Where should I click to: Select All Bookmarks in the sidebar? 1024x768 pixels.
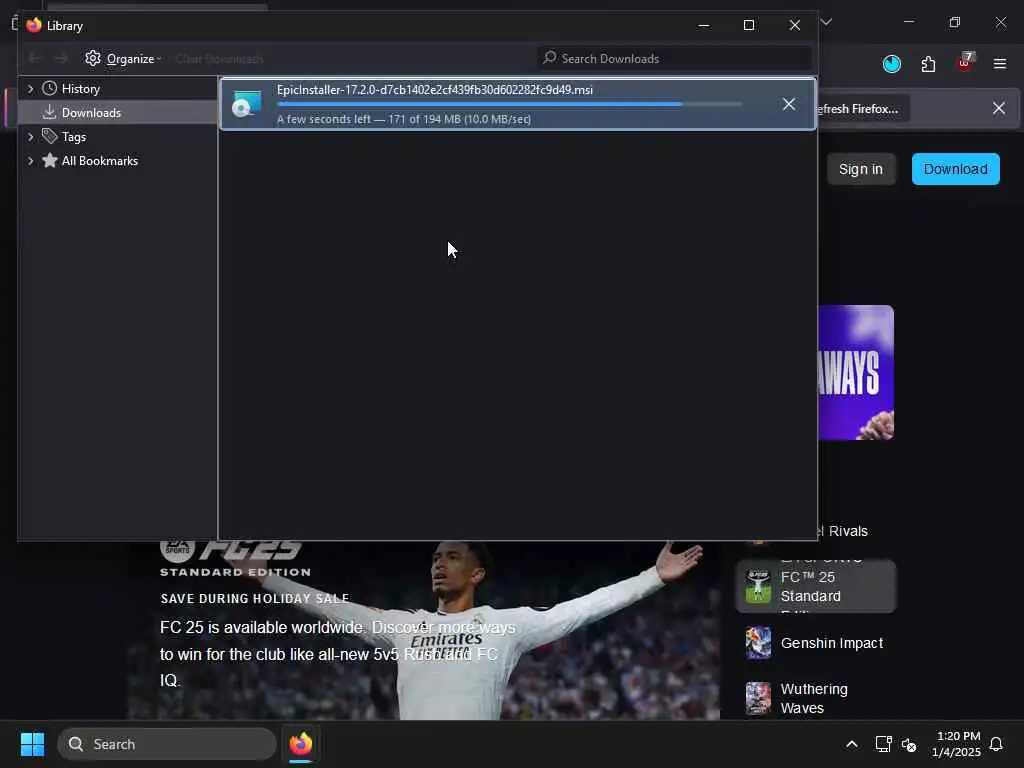coord(100,161)
